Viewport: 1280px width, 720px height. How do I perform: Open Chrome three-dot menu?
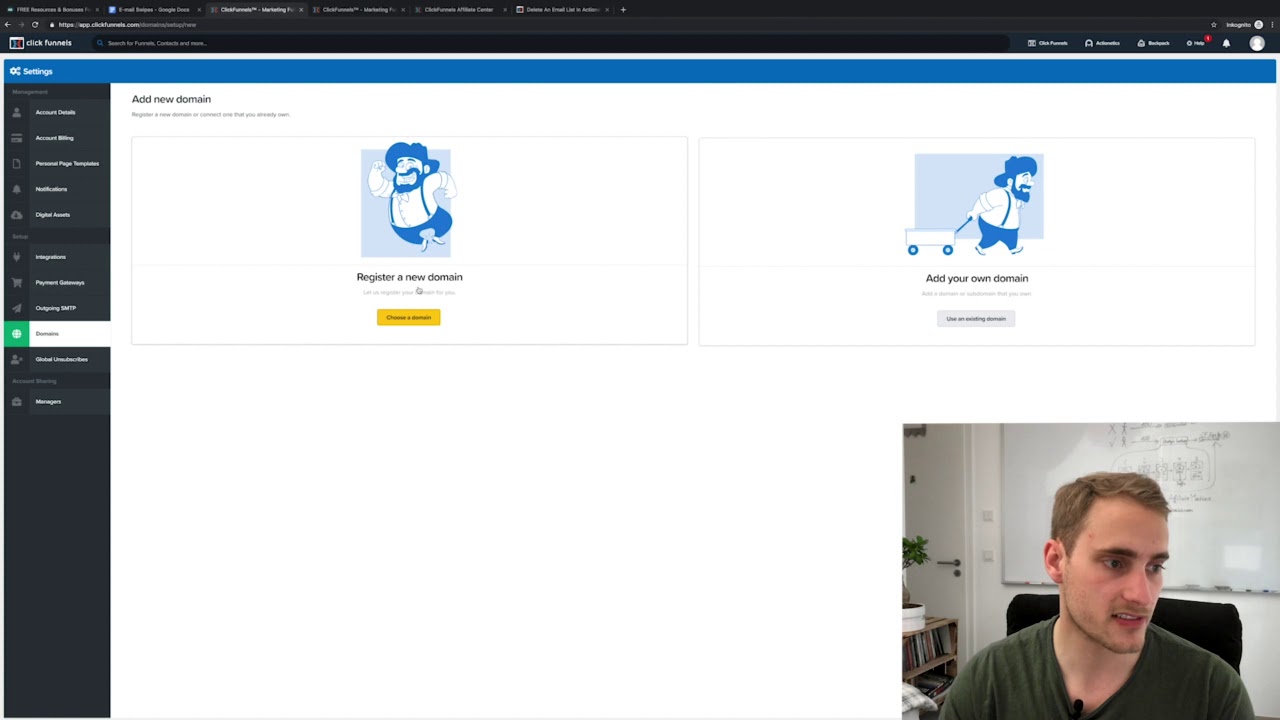click(1272, 25)
